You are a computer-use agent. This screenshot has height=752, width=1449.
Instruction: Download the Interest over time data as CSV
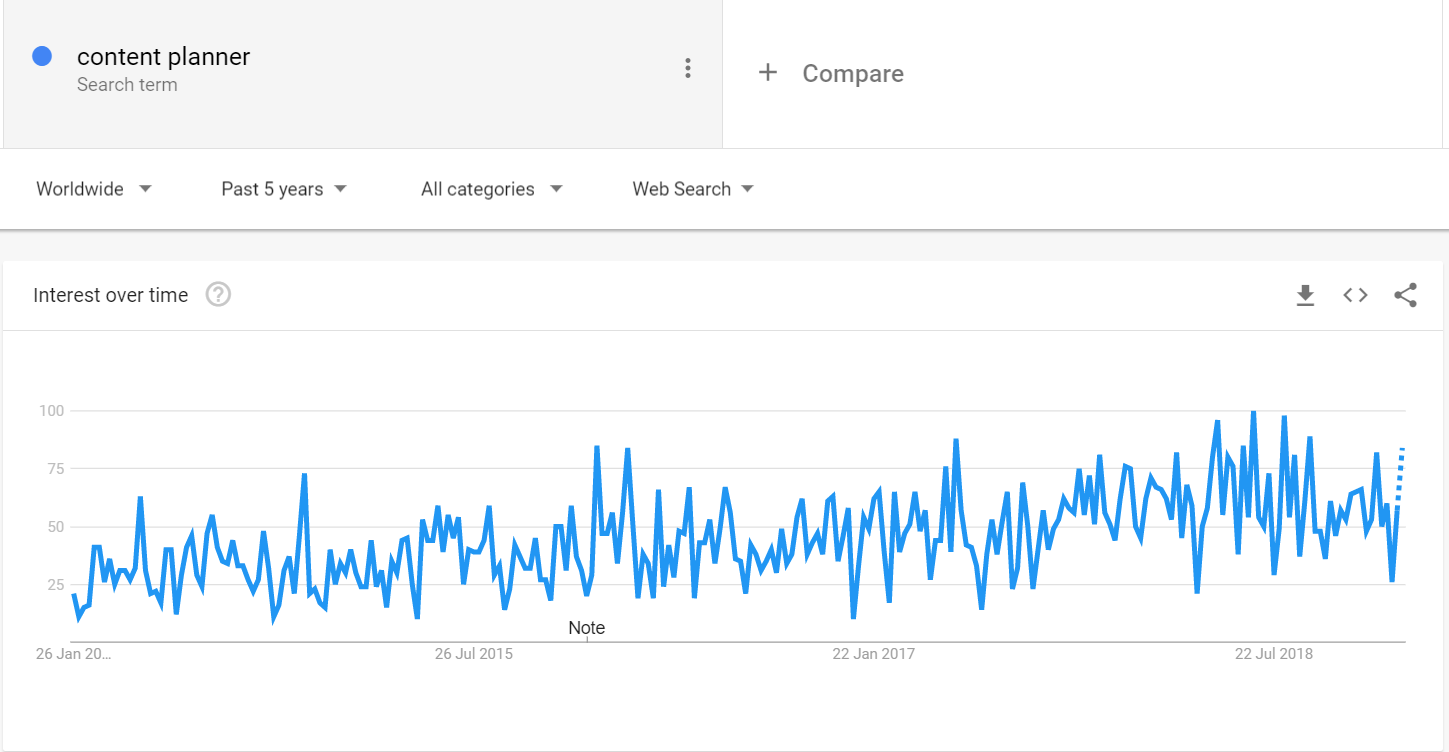pyautogui.click(x=1305, y=295)
